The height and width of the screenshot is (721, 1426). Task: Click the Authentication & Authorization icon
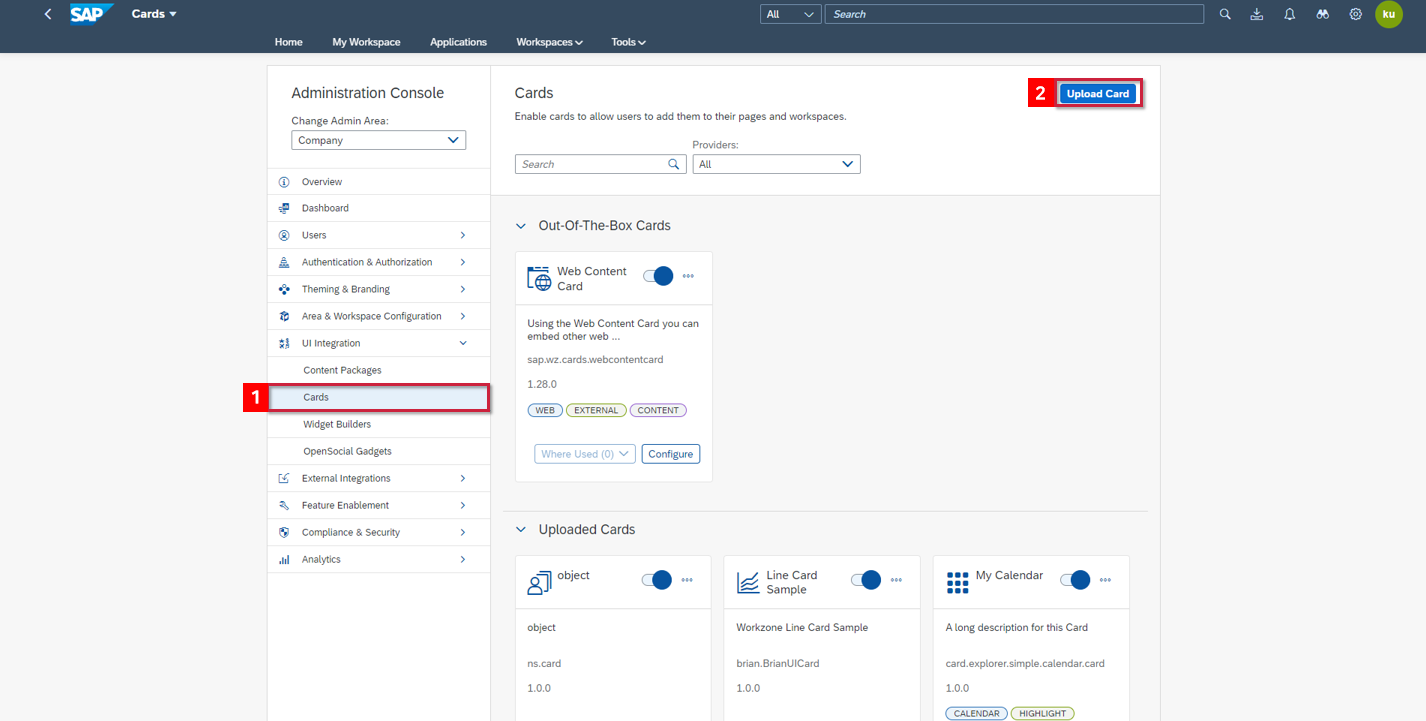[284, 262]
